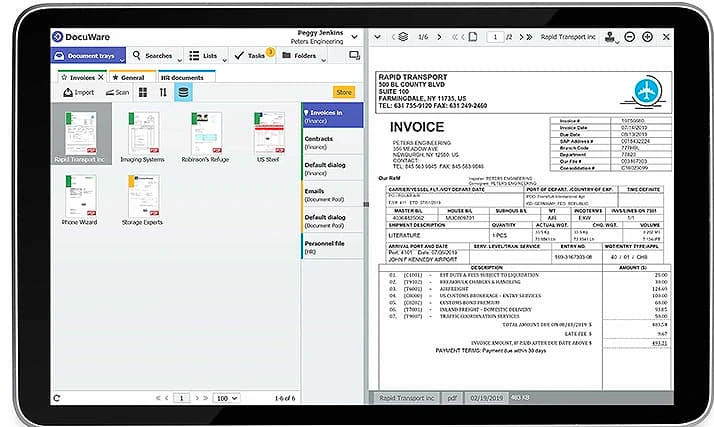Go to last page of tray list
Image resolution: width=714 pixels, height=427 pixels.
(x=205, y=398)
